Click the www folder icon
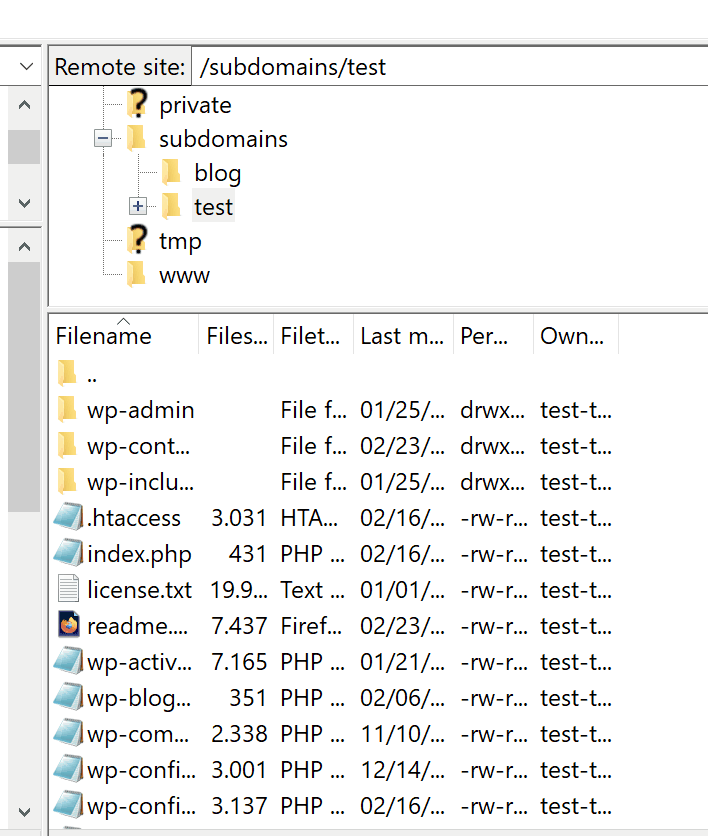Image resolution: width=708 pixels, height=836 pixels. pos(136,274)
